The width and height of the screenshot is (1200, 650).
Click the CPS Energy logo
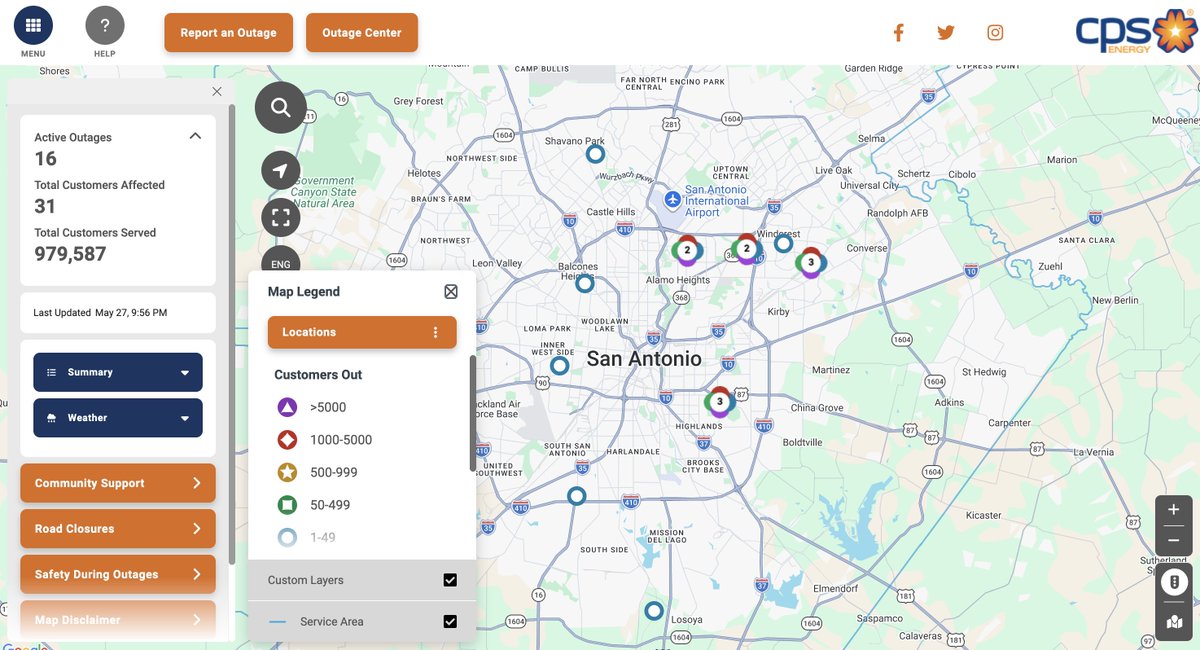click(x=1134, y=33)
